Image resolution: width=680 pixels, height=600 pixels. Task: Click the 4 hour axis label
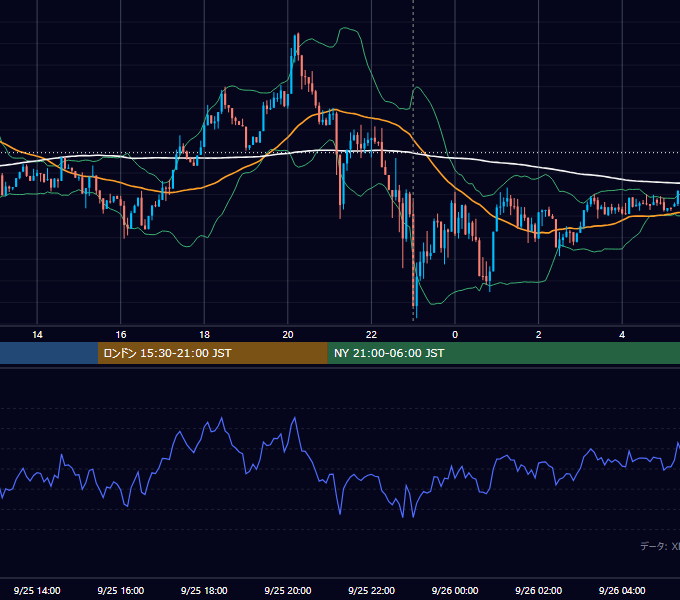(622, 335)
